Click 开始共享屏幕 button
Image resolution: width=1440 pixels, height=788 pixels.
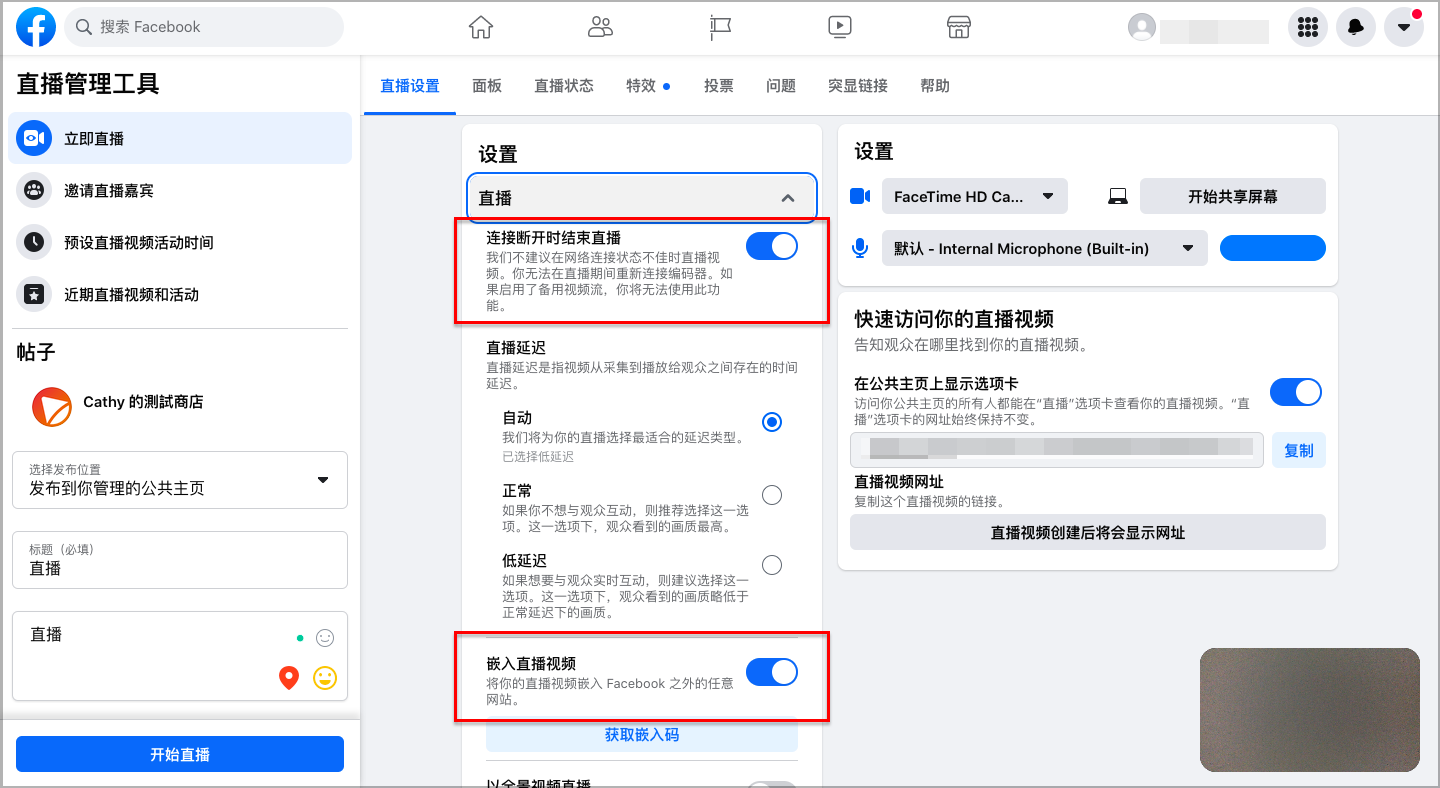coord(1233,196)
